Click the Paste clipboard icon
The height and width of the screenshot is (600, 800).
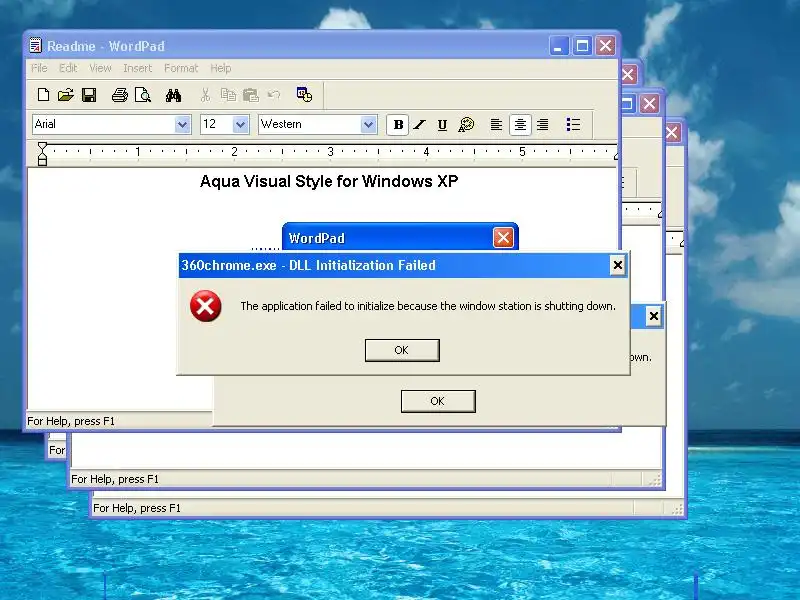click(251, 95)
